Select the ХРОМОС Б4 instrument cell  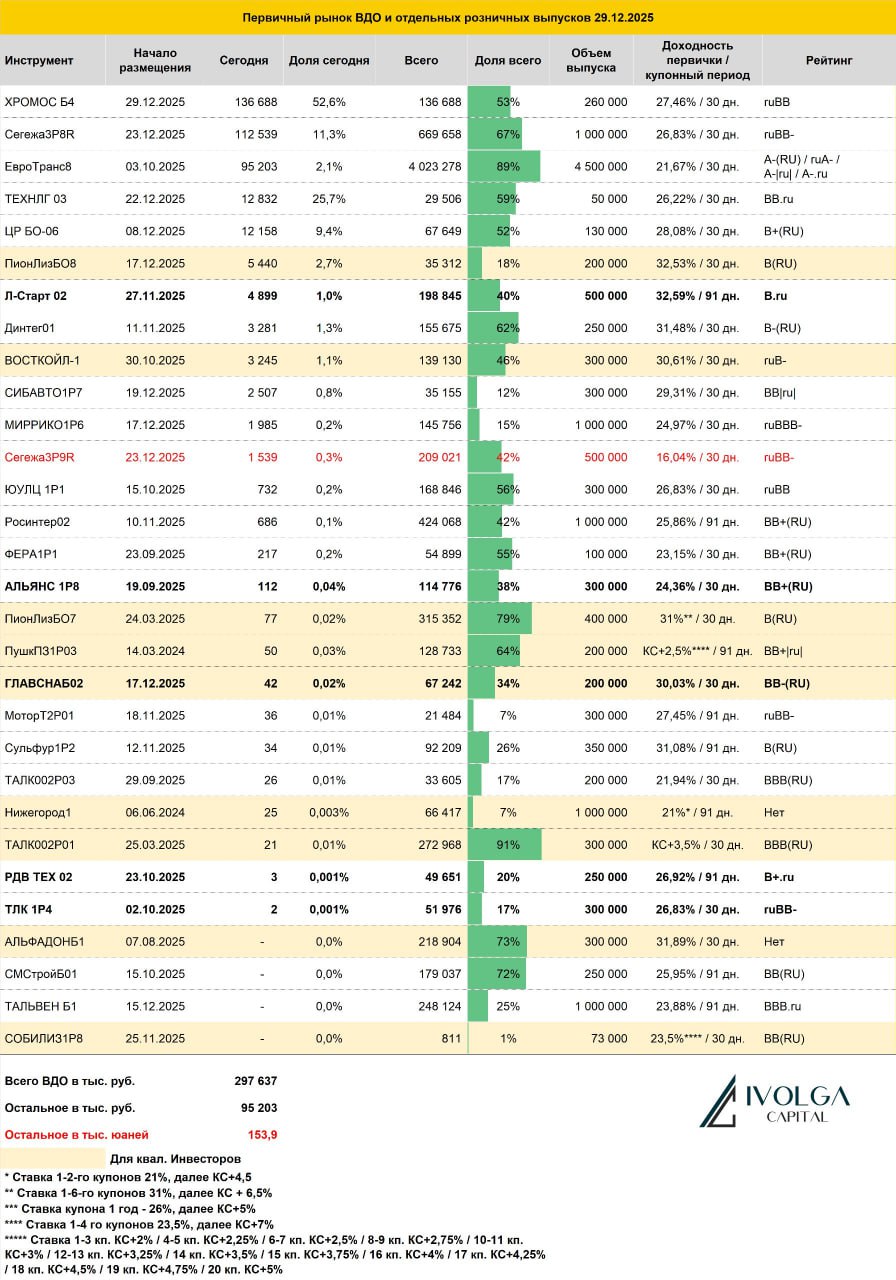(39, 102)
